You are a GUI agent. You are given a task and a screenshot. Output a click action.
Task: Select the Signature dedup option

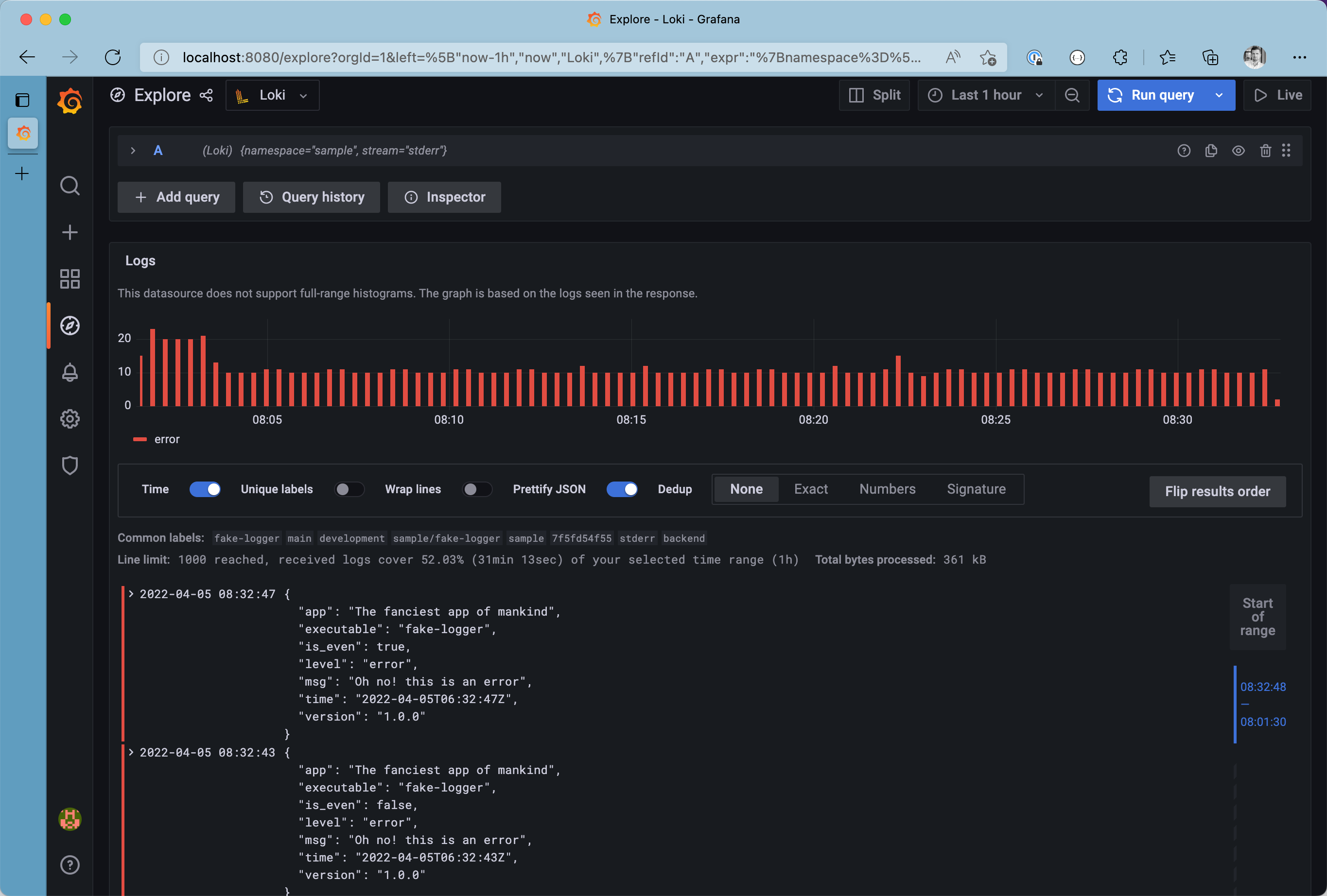976,489
